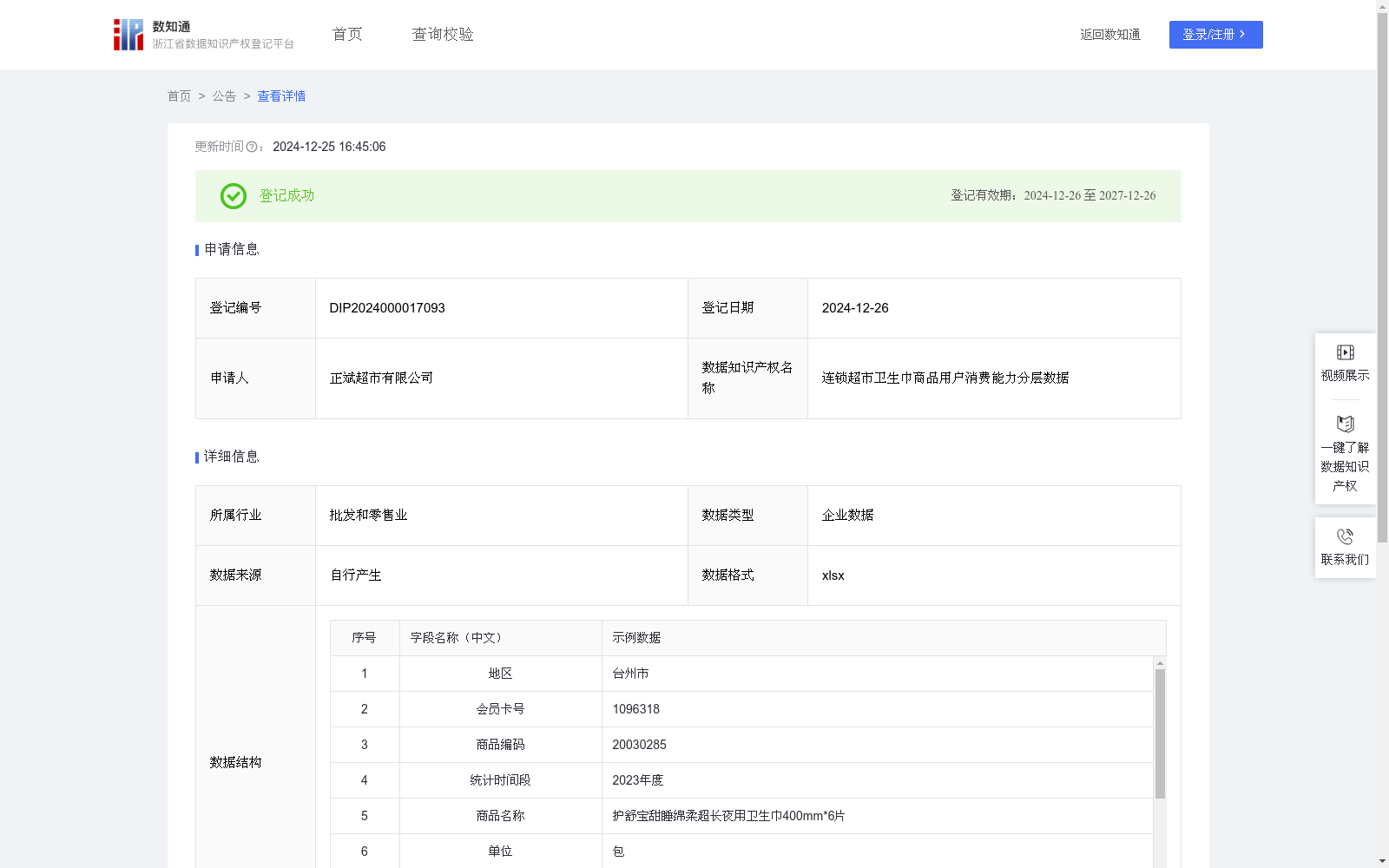Viewport: 1389px width, 868px height.
Task: Click the arrow in 登录/注册 button
Action: point(1242,35)
